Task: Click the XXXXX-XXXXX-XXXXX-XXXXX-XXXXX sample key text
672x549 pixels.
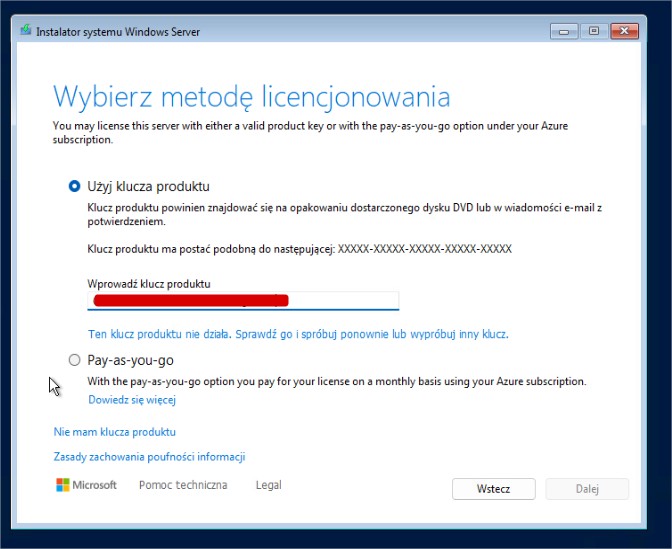Action: (x=425, y=249)
